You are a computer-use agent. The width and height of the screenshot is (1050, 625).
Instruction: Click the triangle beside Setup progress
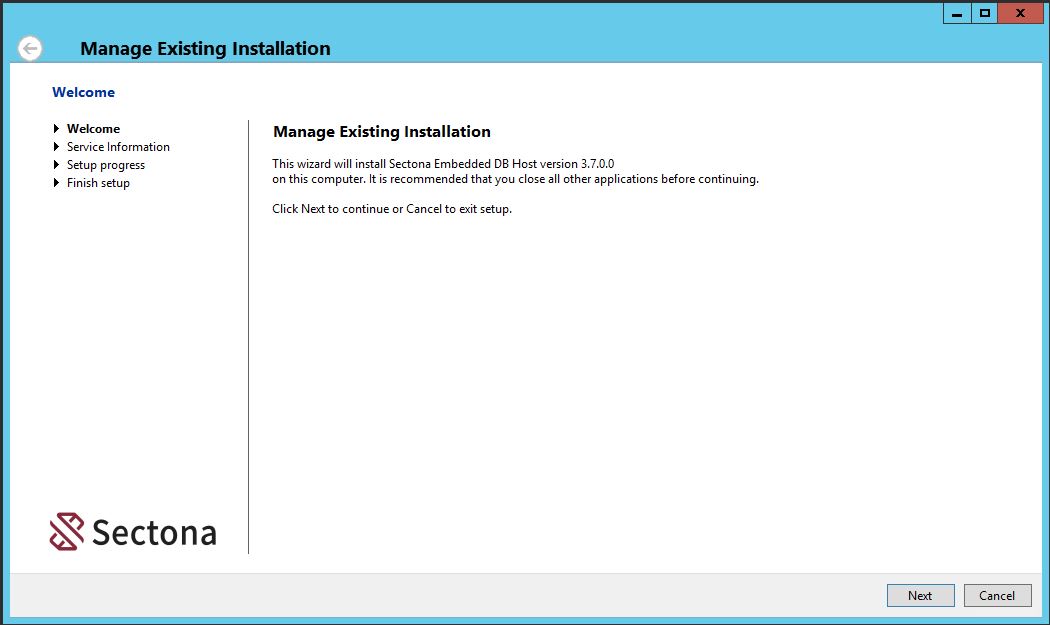click(57, 165)
